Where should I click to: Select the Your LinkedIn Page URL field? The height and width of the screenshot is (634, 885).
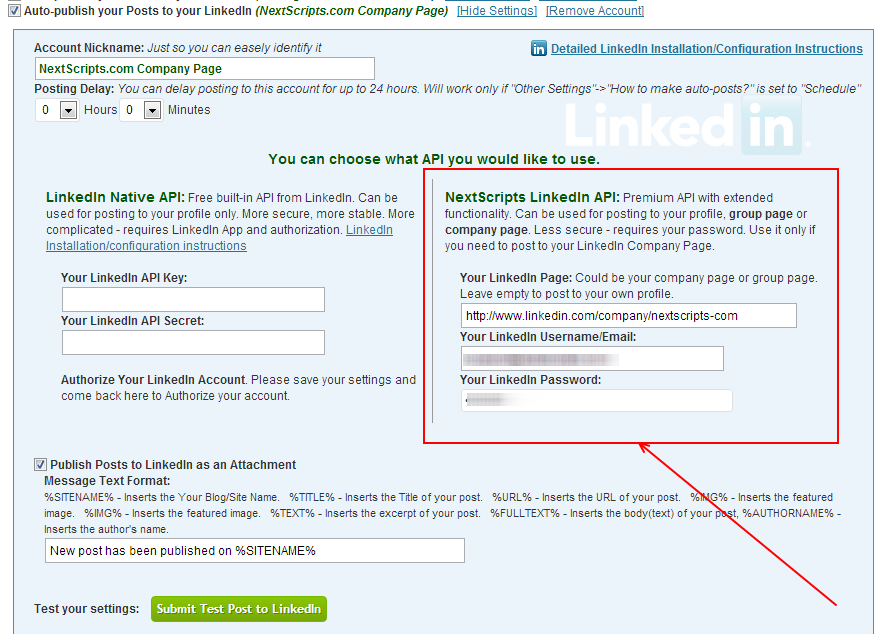629,316
